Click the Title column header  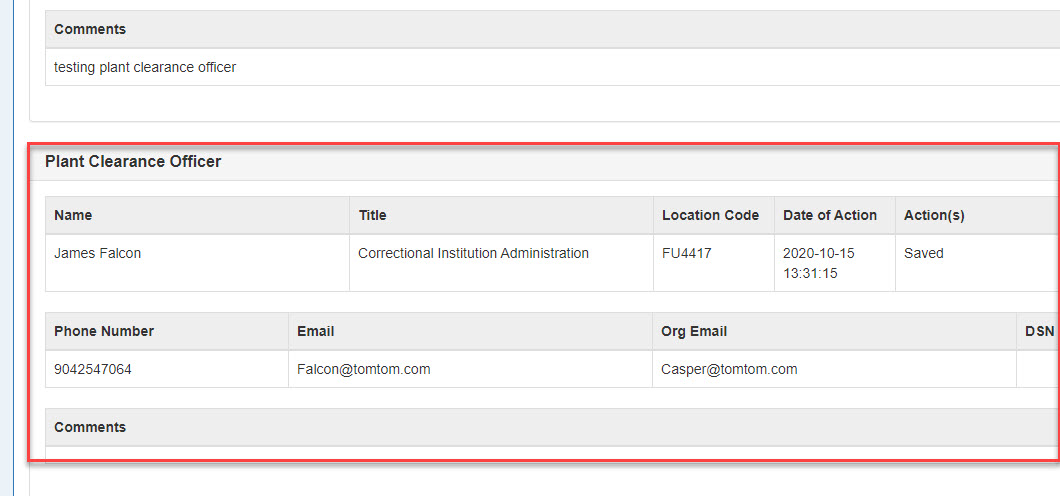point(372,215)
